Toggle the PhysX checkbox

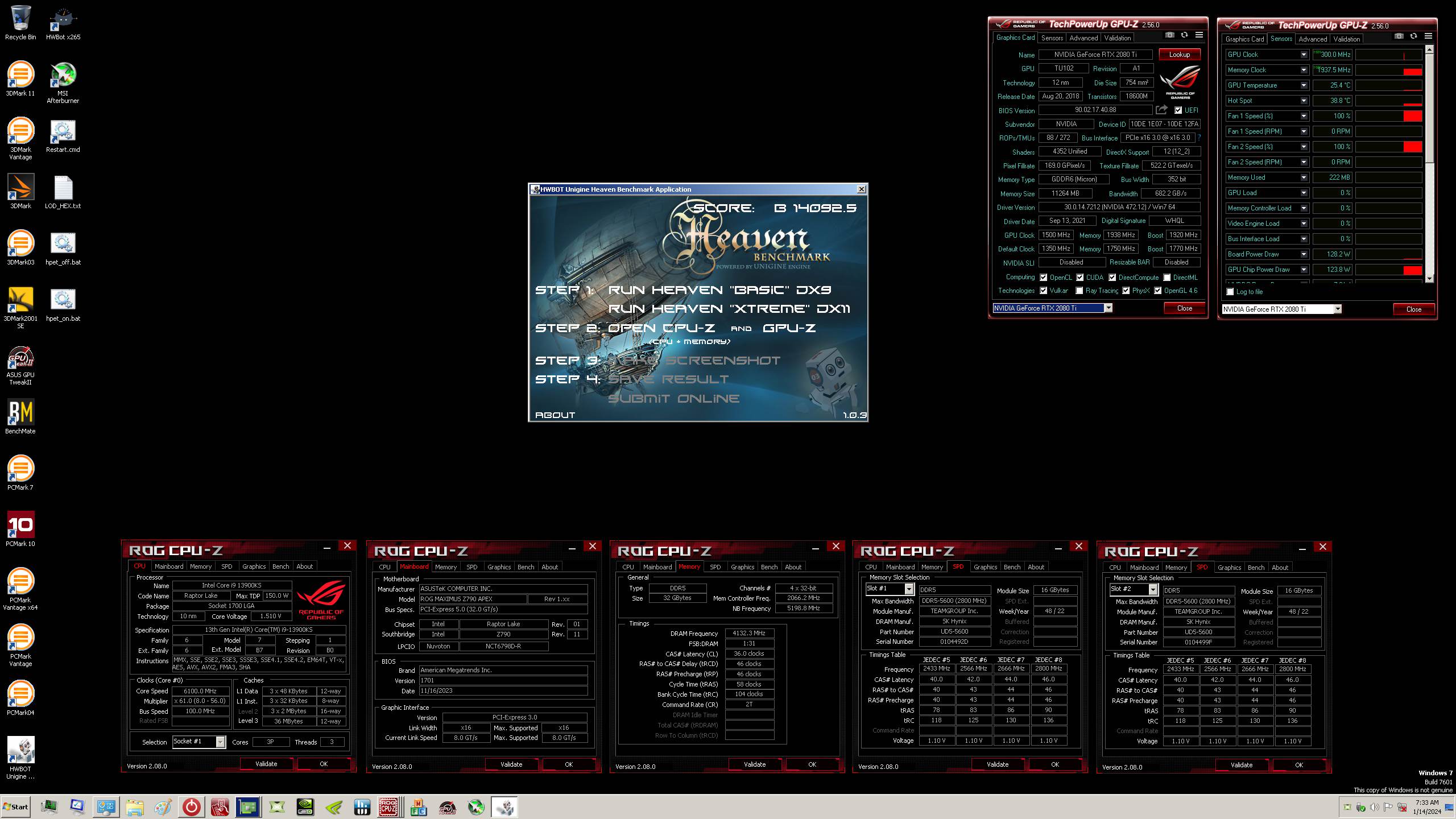(x=1126, y=291)
